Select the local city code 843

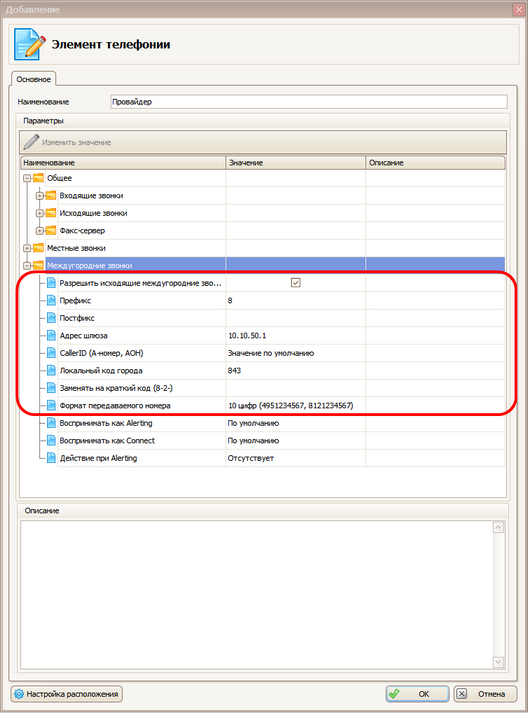(x=234, y=371)
